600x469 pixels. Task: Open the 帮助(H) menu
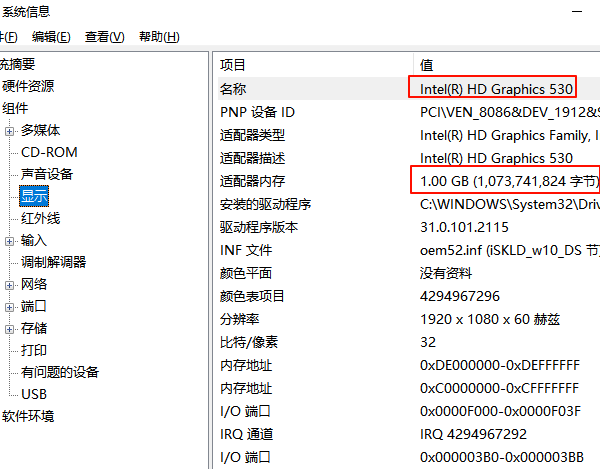click(159, 37)
